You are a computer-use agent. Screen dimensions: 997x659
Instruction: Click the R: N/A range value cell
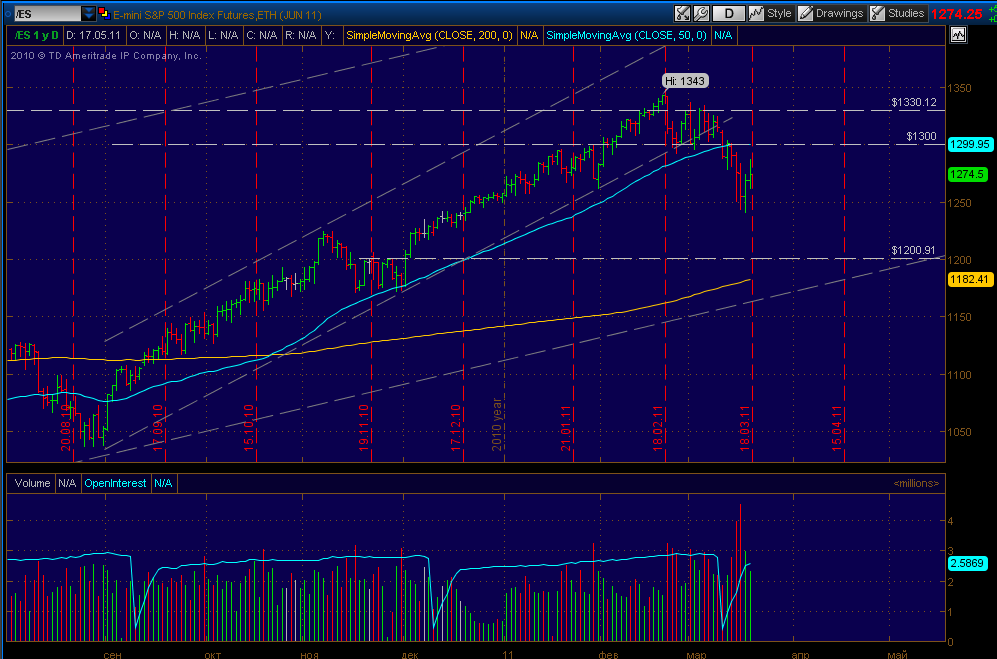pos(300,36)
